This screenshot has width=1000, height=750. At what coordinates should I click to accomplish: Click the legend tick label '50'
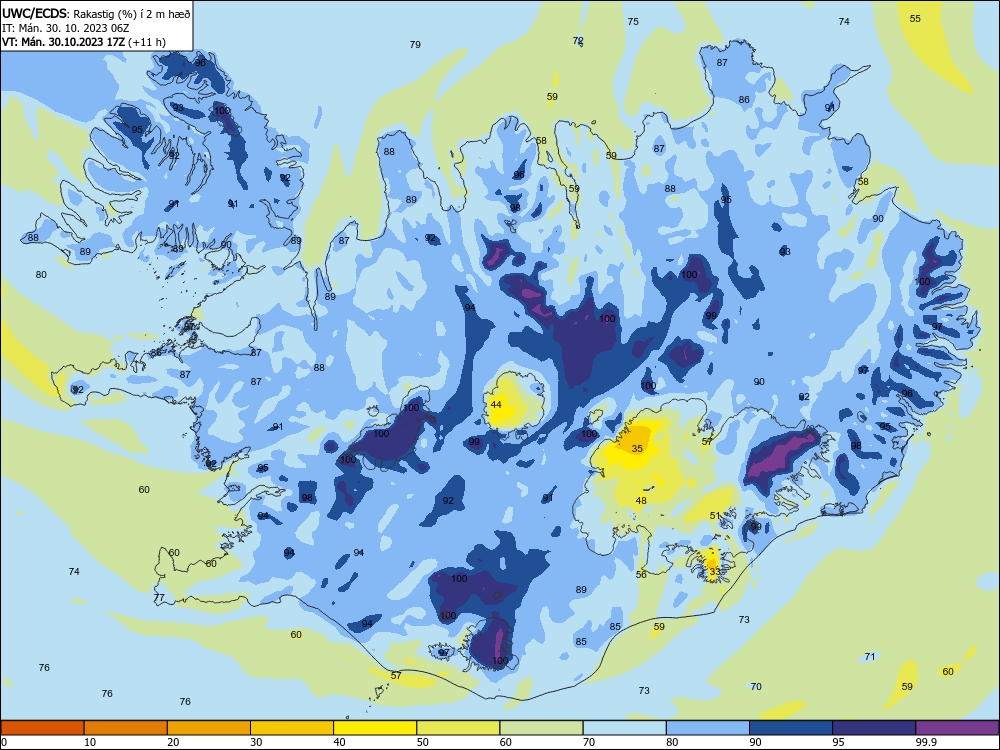pos(423,742)
